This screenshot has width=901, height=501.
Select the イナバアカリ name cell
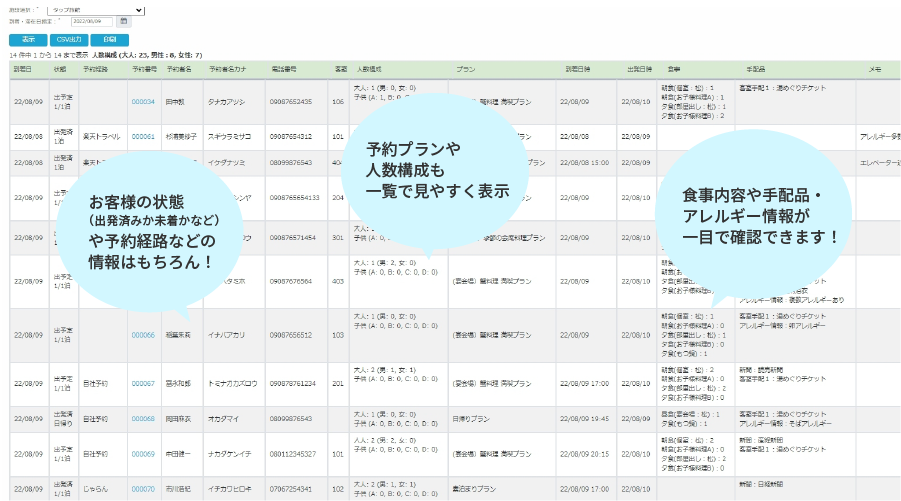226,335
